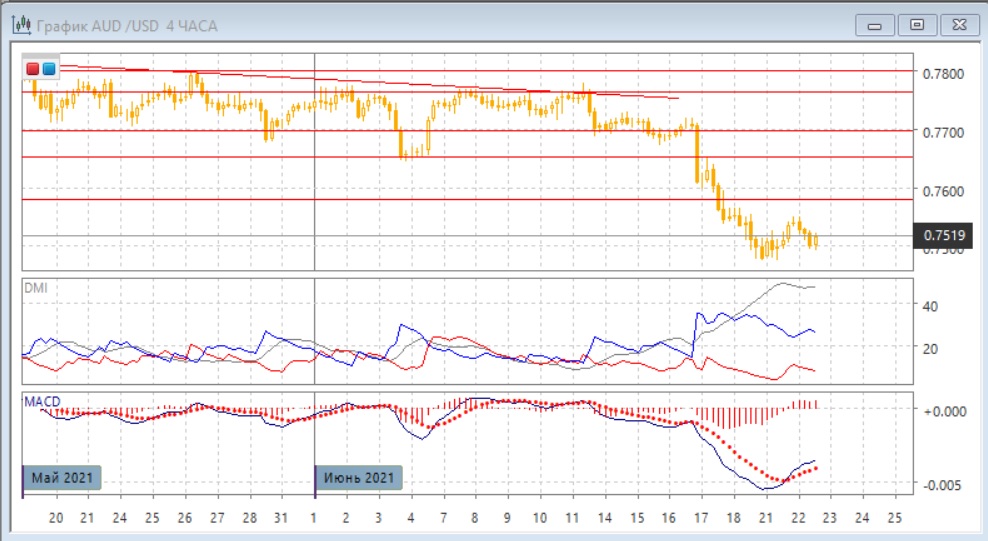
Task: Click date 17 on the time axis
Action: 701,518
